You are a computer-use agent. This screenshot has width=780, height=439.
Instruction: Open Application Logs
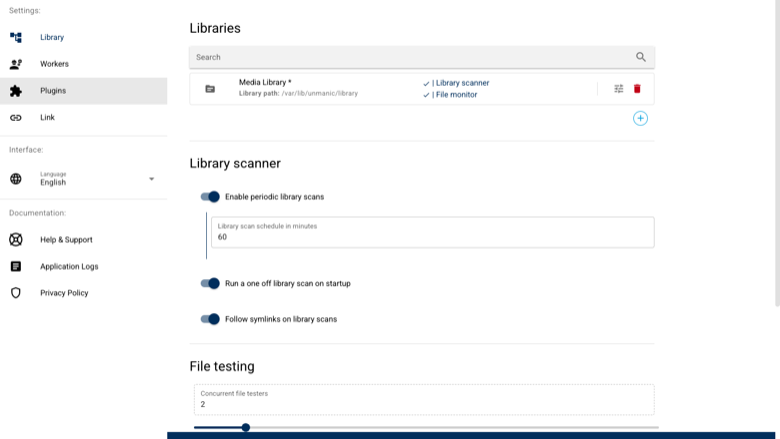pos(84,266)
